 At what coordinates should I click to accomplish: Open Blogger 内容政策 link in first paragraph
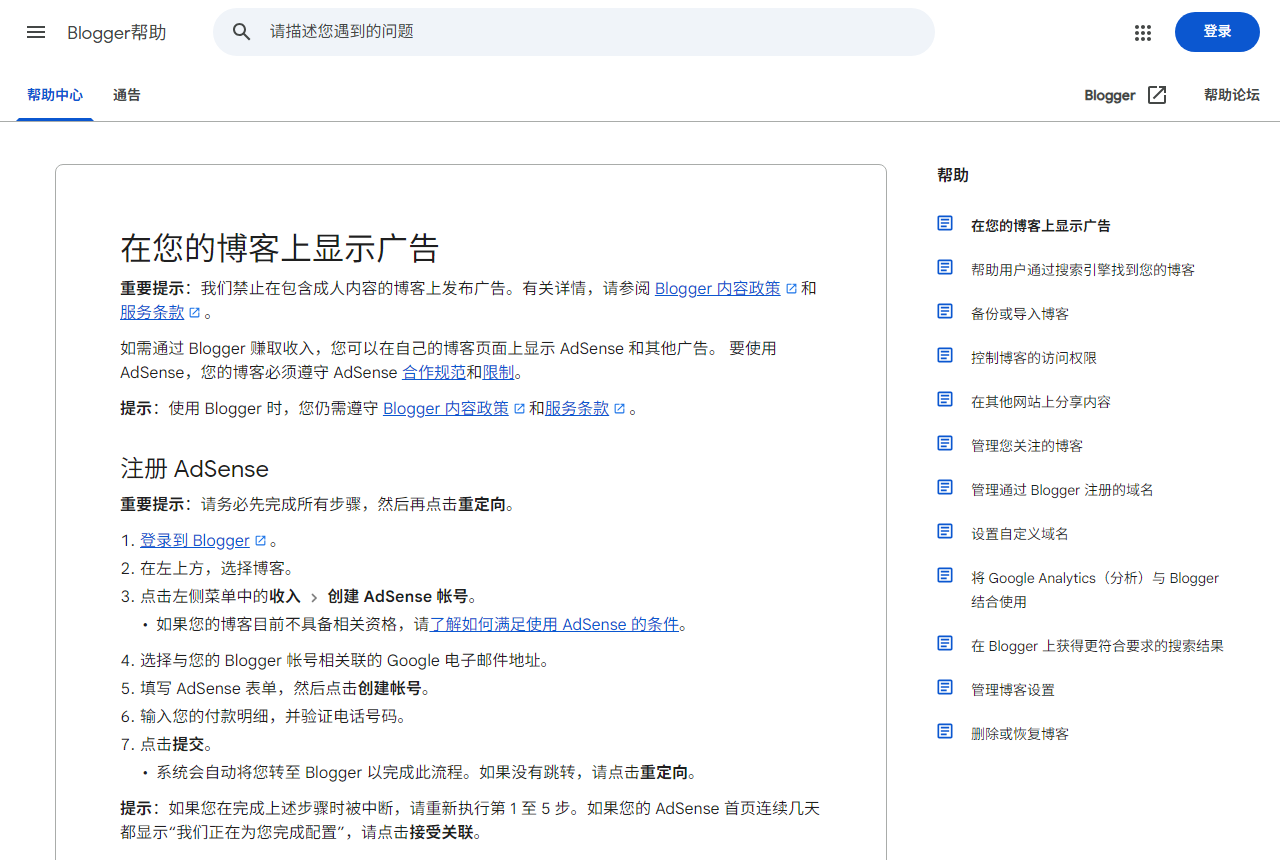point(718,288)
